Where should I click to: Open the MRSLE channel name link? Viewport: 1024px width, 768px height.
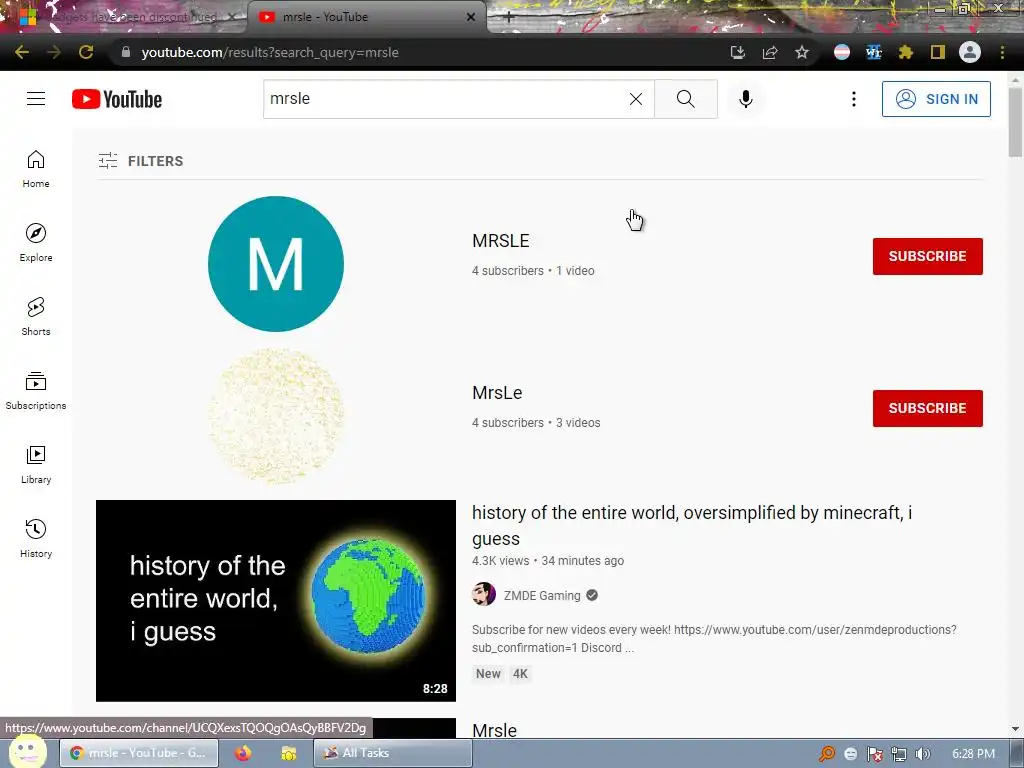[500, 240]
